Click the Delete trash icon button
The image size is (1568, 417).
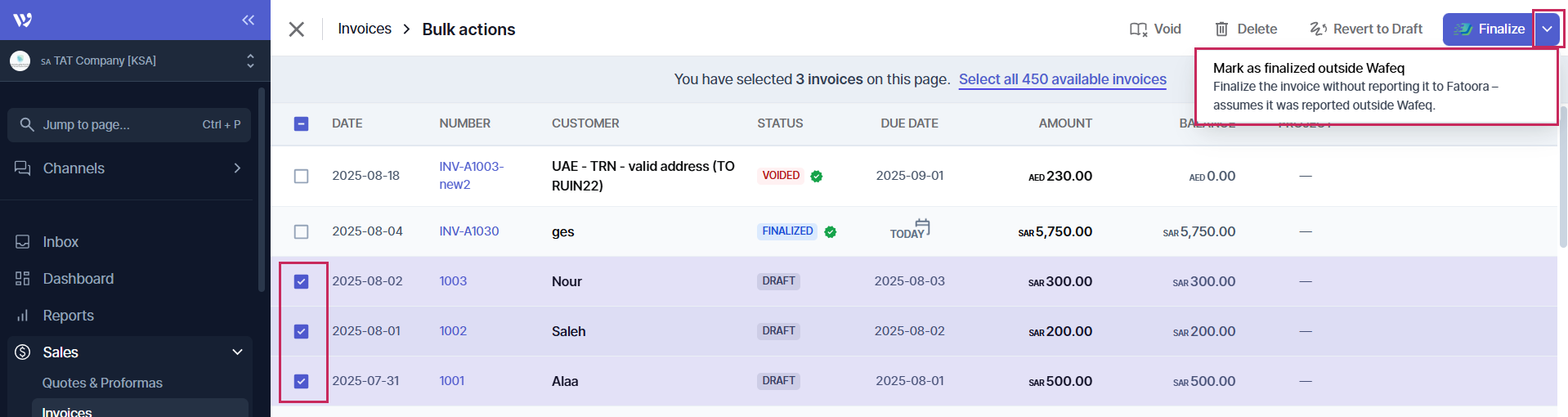(1245, 29)
